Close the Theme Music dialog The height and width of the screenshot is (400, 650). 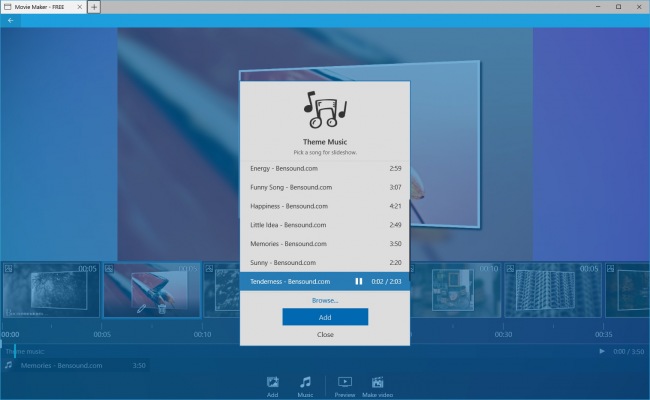325,335
